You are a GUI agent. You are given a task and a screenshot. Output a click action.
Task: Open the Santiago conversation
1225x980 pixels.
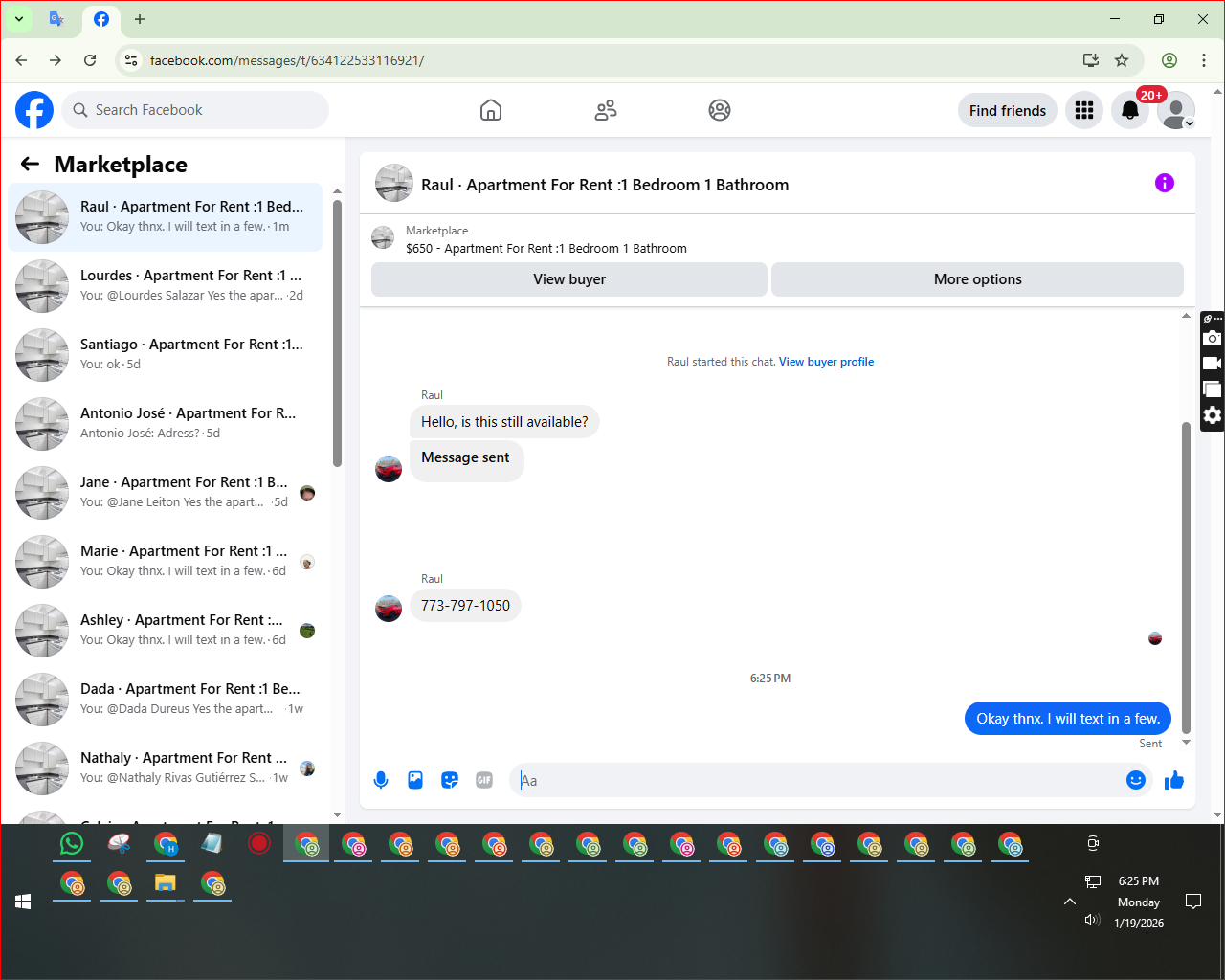pos(166,355)
